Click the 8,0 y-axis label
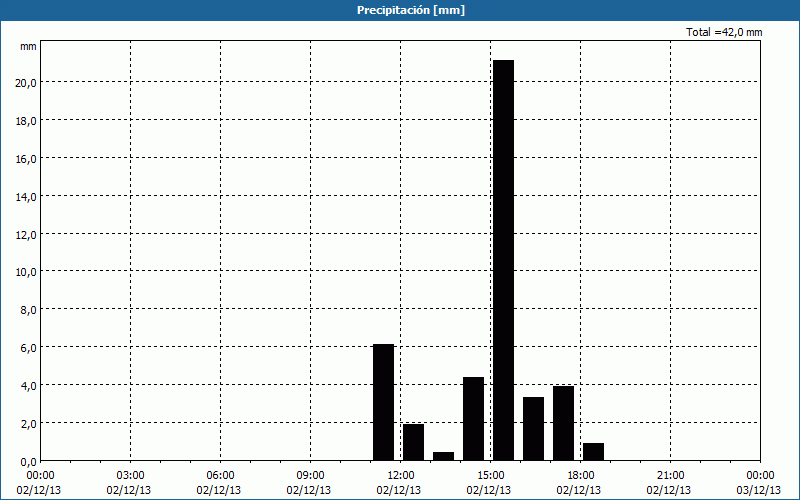The image size is (800, 500). click(28, 310)
